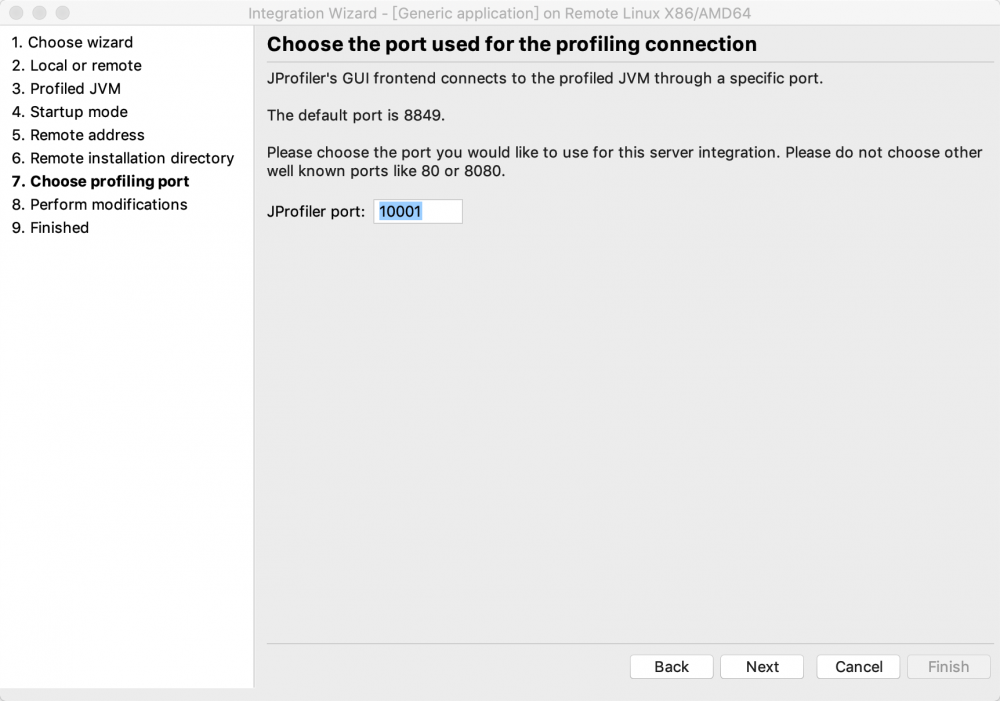Screen dimensions: 1000x701
Task: Click the disabled Finish button
Action: 948,667
